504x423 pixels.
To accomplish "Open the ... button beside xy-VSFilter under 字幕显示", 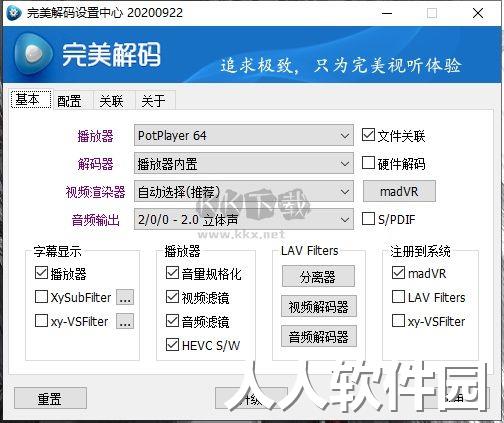I will 125,321.
